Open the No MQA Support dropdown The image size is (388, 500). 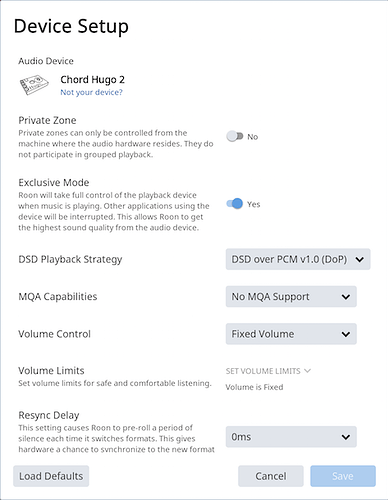[291, 297]
